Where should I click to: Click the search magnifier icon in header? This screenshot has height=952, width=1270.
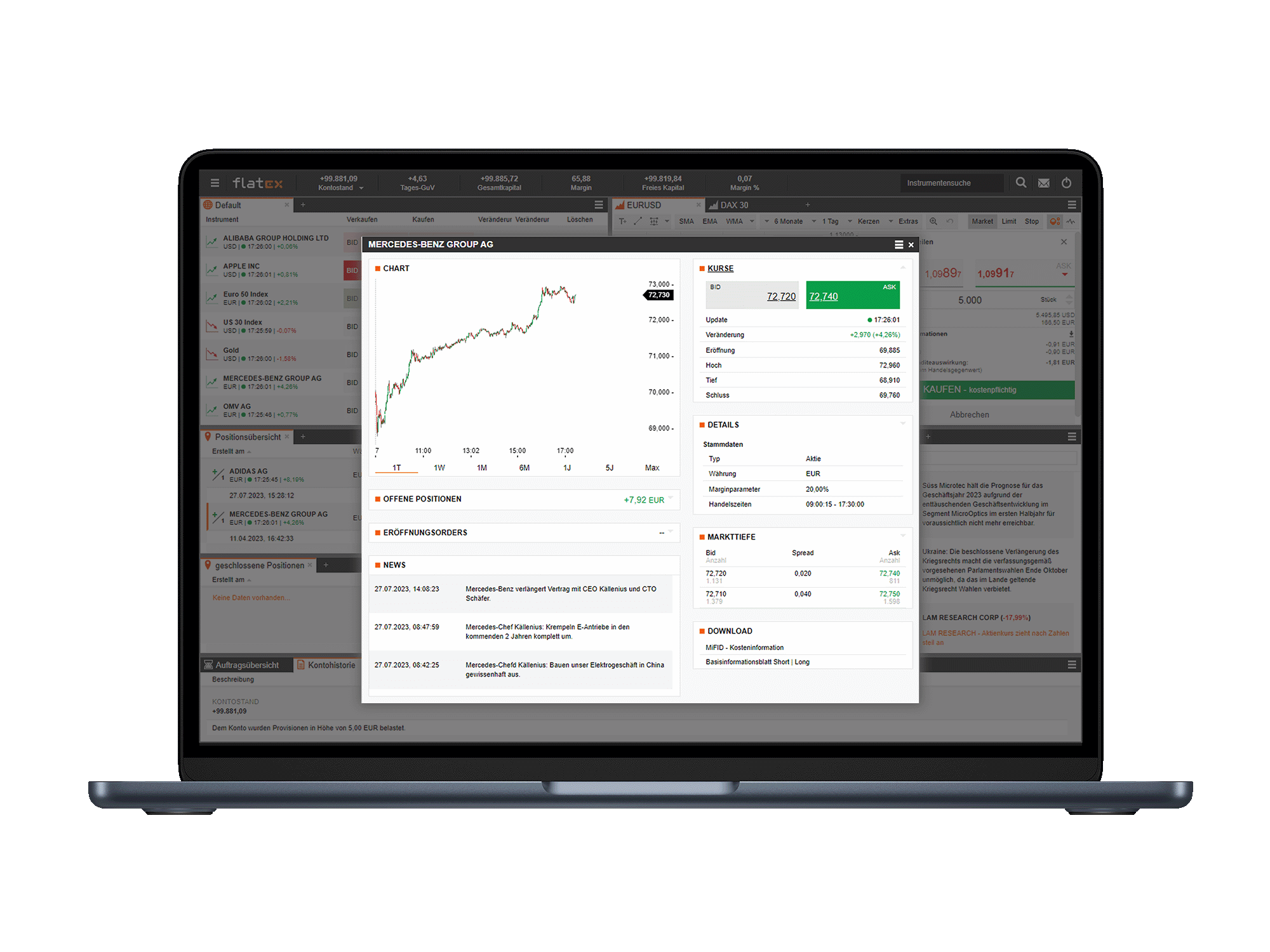tap(1020, 183)
